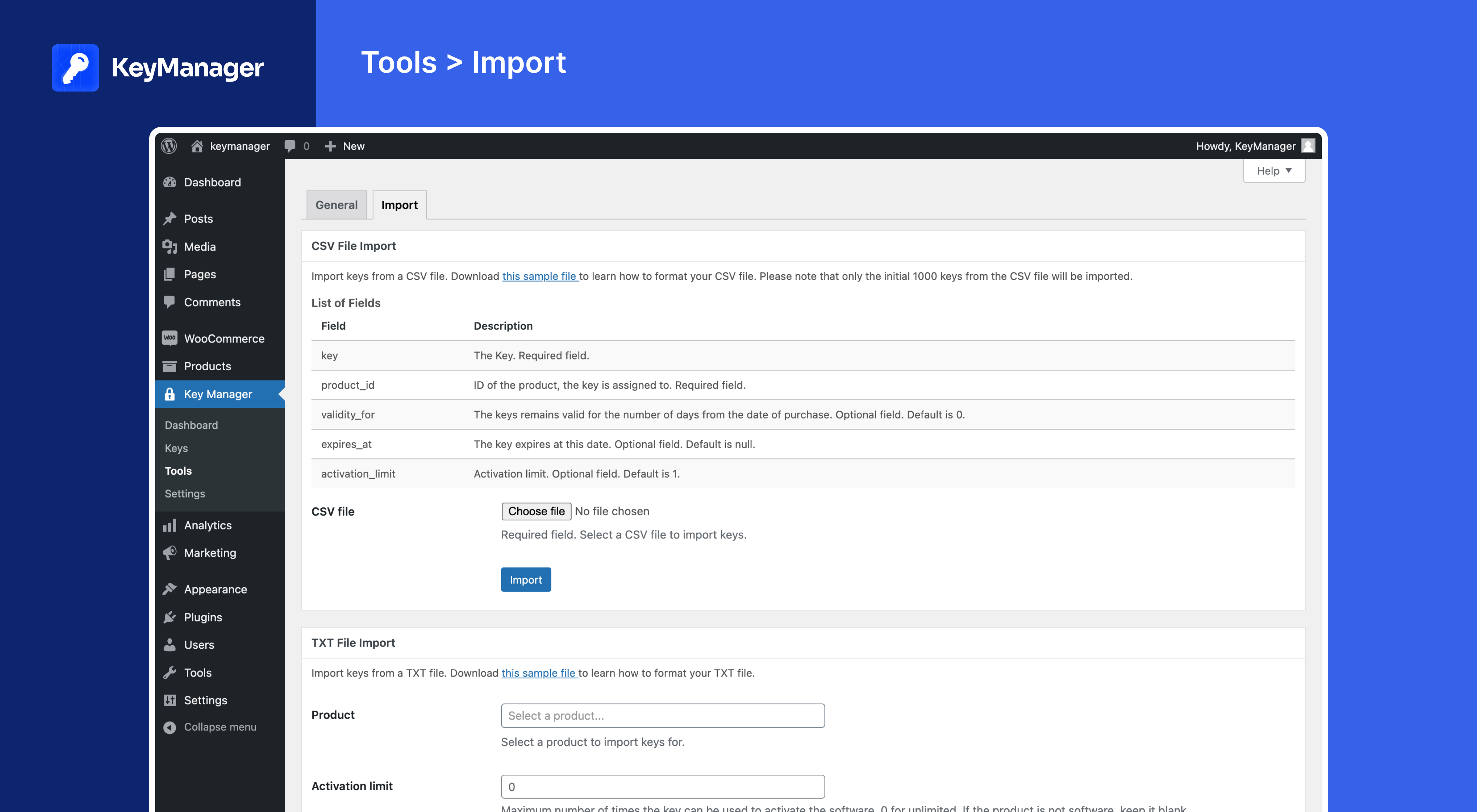The image size is (1477, 812).
Task: Click Howdy, KeyManager account link
Action: tap(1245, 146)
